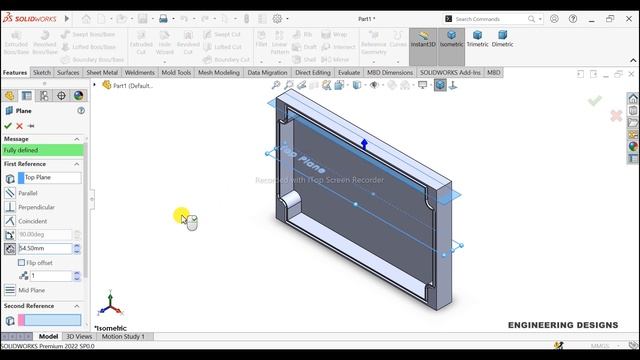Image resolution: width=640 pixels, height=360 pixels.
Task: Click the Second Reference selection box
Action: click(x=49, y=320)
